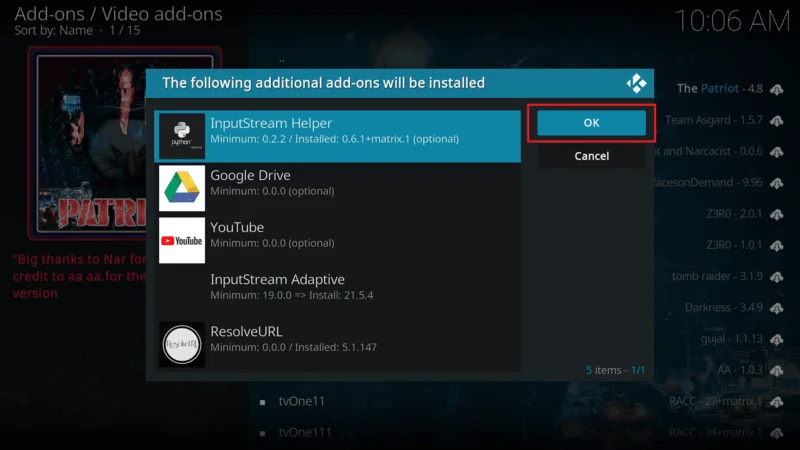
Task: Click the InputStream Helper python icon
Action: coord(182,136)
